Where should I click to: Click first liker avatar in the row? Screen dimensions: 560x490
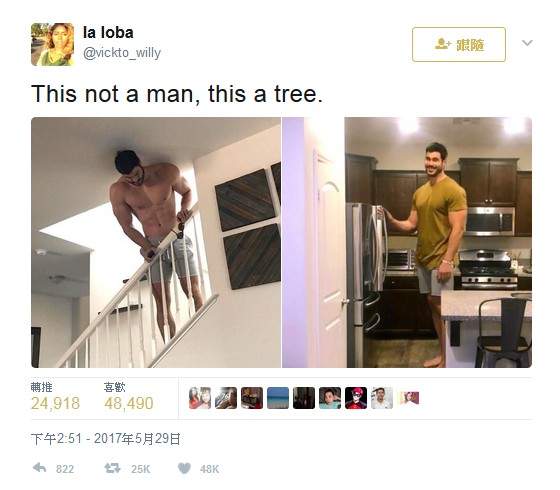pyautogui.click(x=200, y=398)
